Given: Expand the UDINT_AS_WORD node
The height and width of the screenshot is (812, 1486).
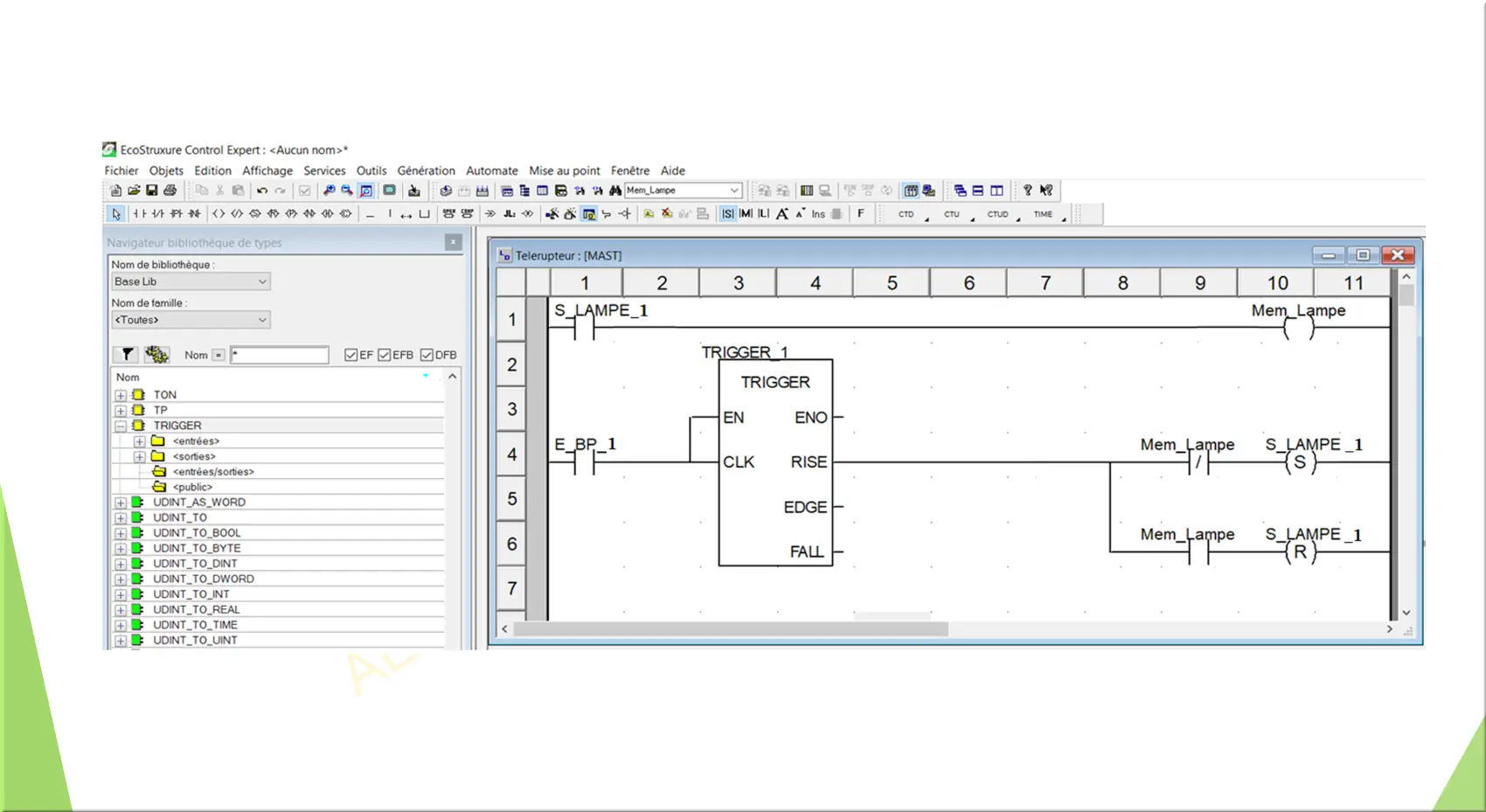Looking at the screenshot, I should coord(121,503).
